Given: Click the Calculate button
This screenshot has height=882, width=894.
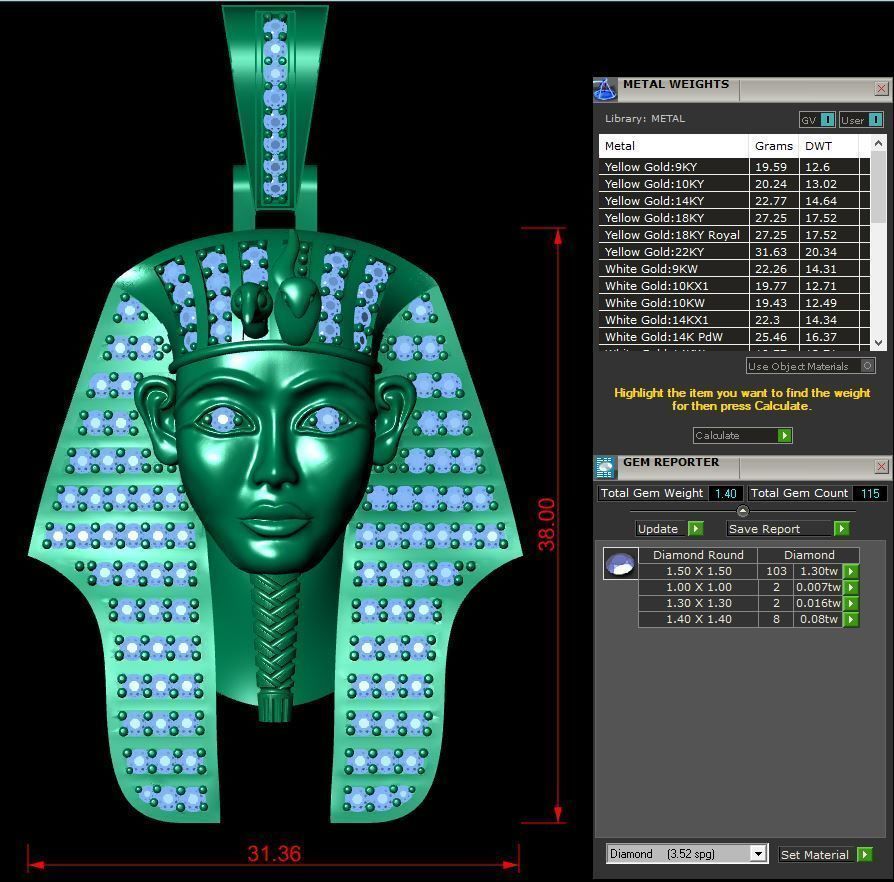Looking at the screenshot, I should [x=742, y=436].
